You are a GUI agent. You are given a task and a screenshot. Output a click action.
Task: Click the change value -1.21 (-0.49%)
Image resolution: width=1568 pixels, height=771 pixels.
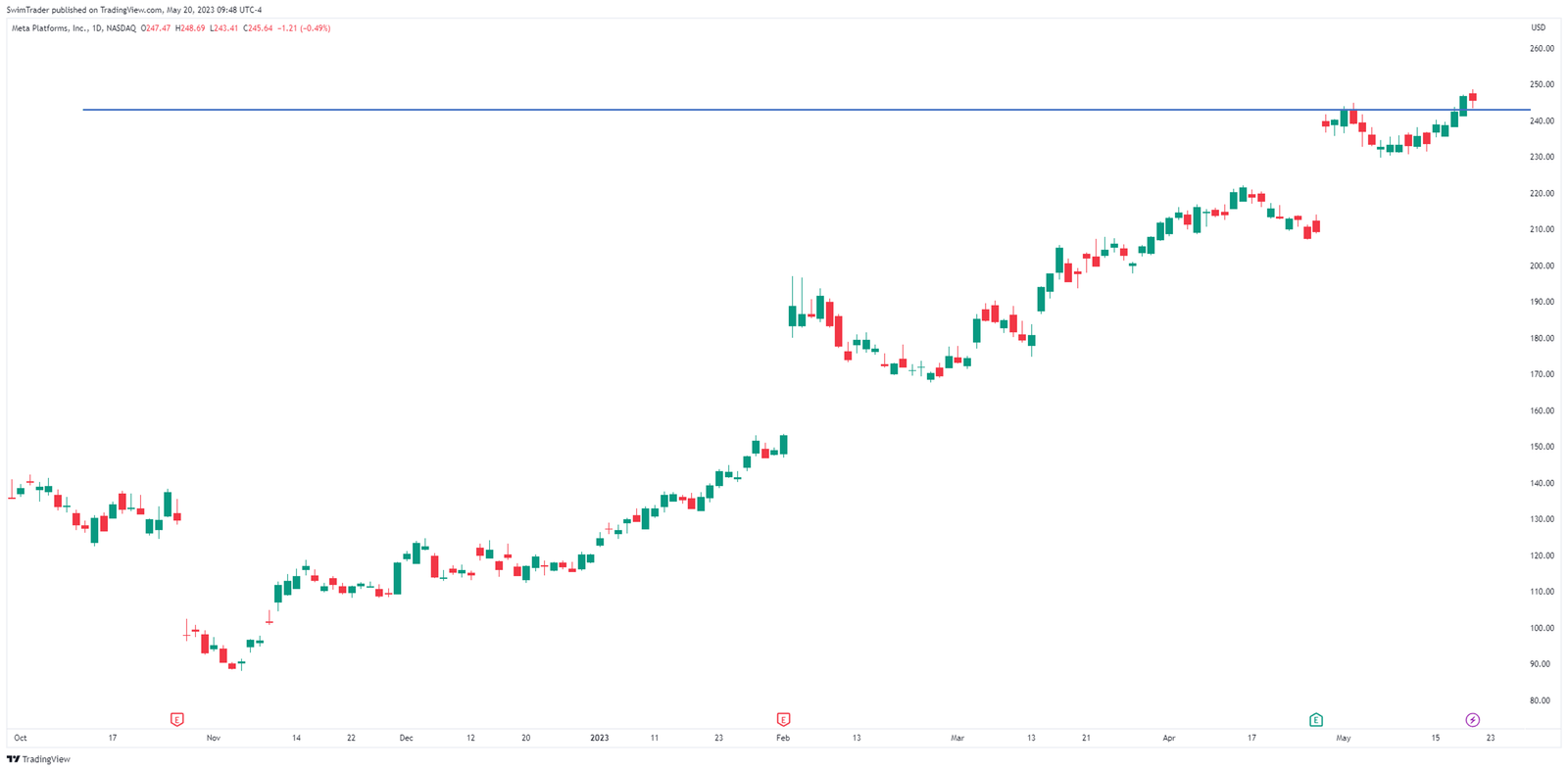(304, 28)
